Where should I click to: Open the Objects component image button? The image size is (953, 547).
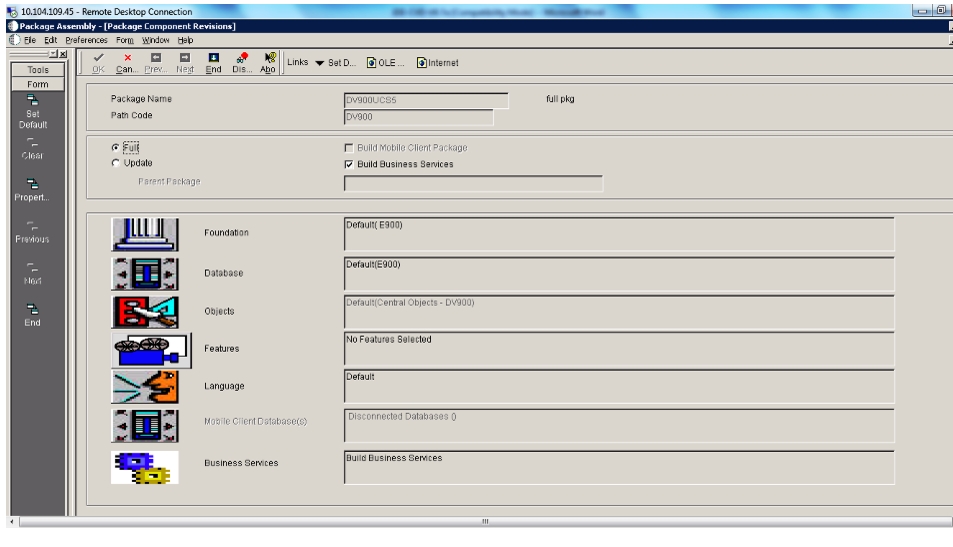point(145,312)
